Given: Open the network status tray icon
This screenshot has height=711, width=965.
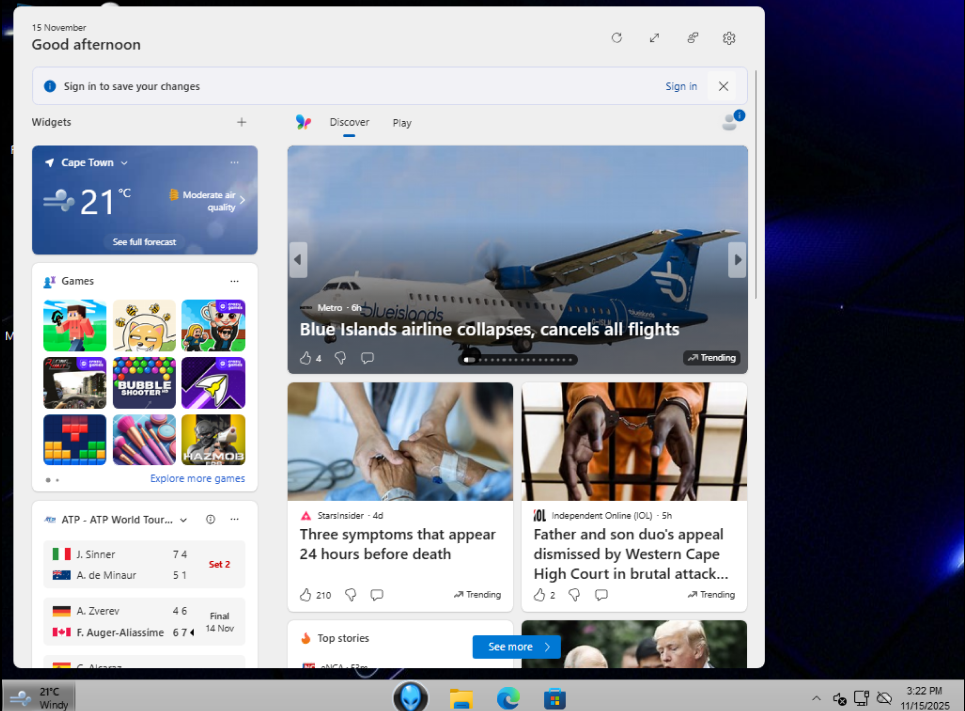Looking at the screenshot, I should [x=861, y=698].
